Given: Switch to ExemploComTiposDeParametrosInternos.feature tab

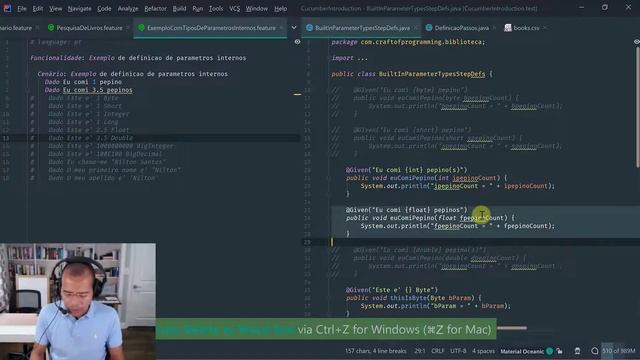Looking at the screenshot, I should pos(211,28).
